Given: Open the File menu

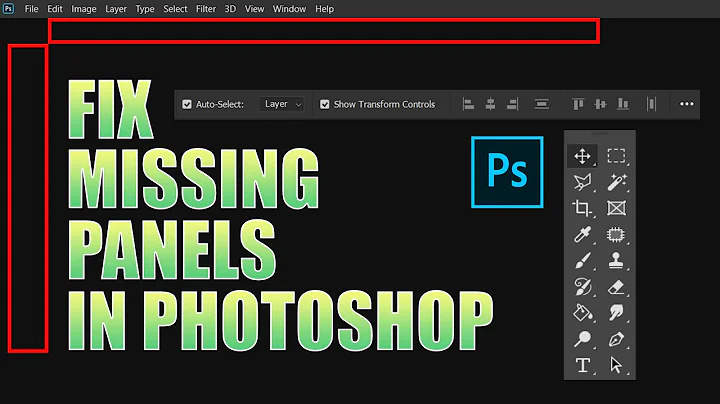Looking at the screenshot, I should [32, 9].
